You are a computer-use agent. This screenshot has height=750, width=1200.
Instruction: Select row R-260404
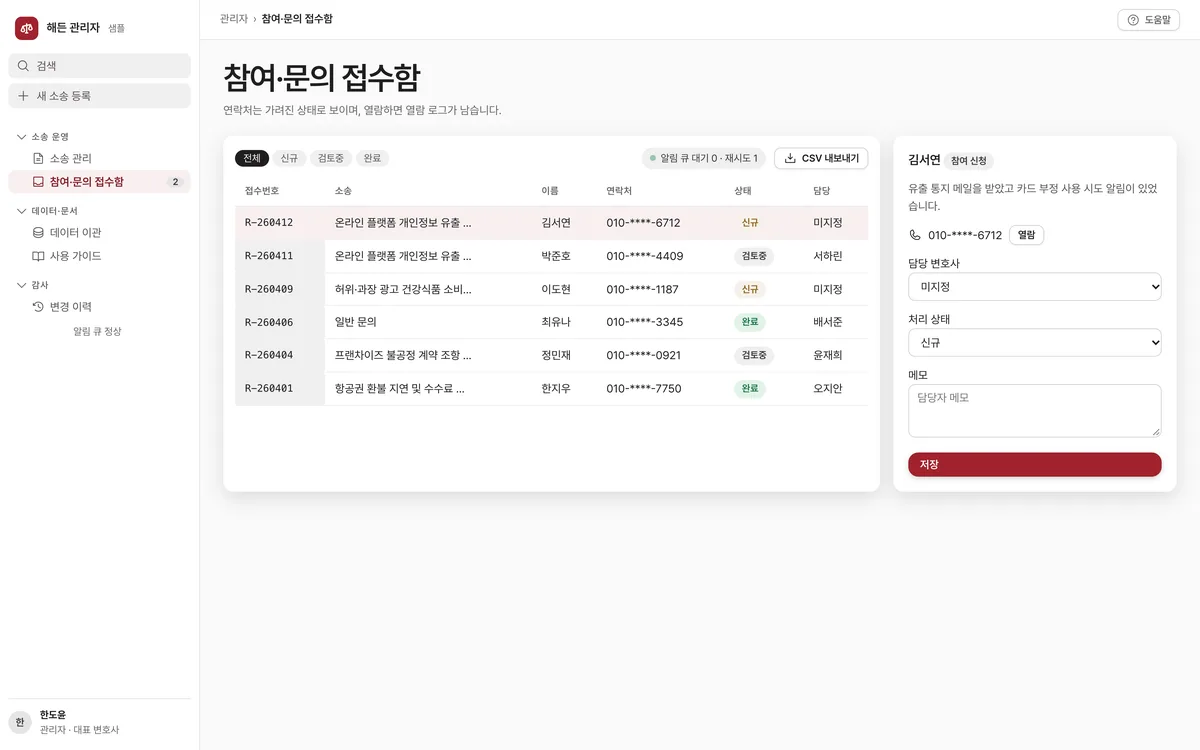click(551, 355)
